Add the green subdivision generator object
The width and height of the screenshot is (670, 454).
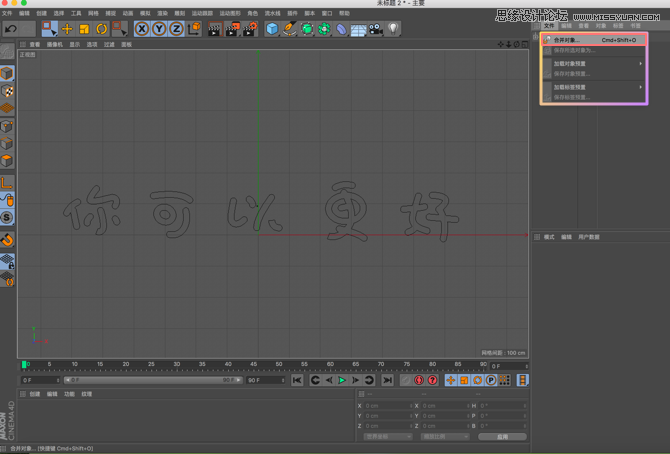point(307,29)
